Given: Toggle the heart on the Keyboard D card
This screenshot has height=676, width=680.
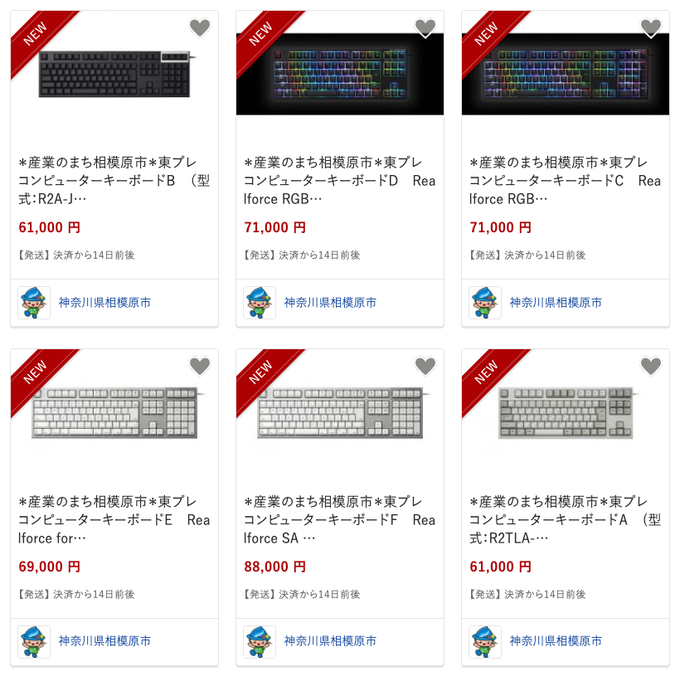Looking at the screenshot, I should tap(425, 28).
